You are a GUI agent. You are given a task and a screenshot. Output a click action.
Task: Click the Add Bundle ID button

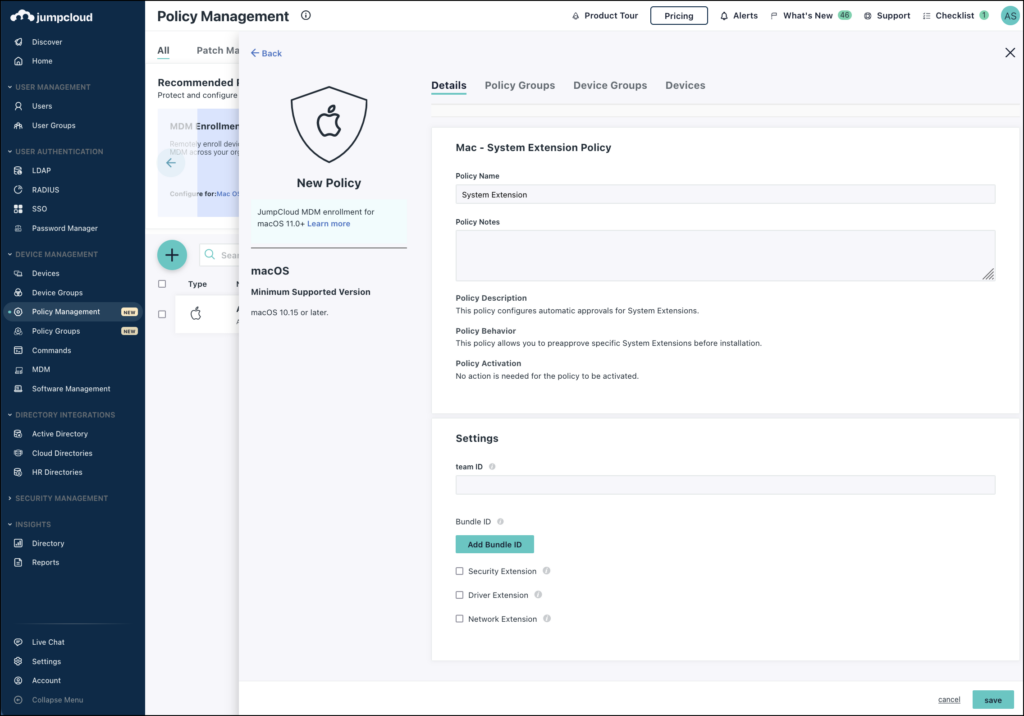[x=494, y=544]
